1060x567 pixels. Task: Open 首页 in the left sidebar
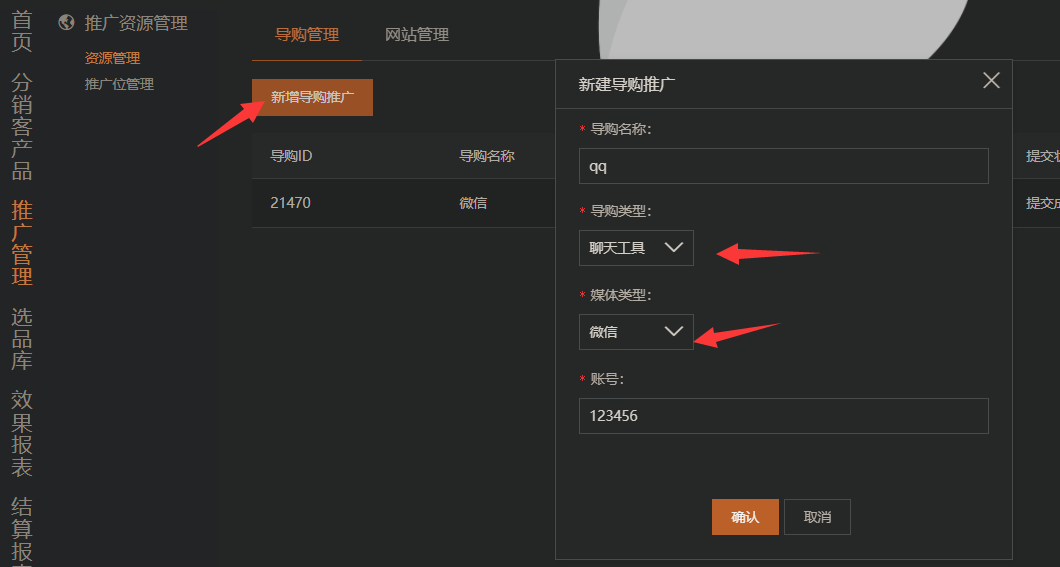click(x=22, y=30)
